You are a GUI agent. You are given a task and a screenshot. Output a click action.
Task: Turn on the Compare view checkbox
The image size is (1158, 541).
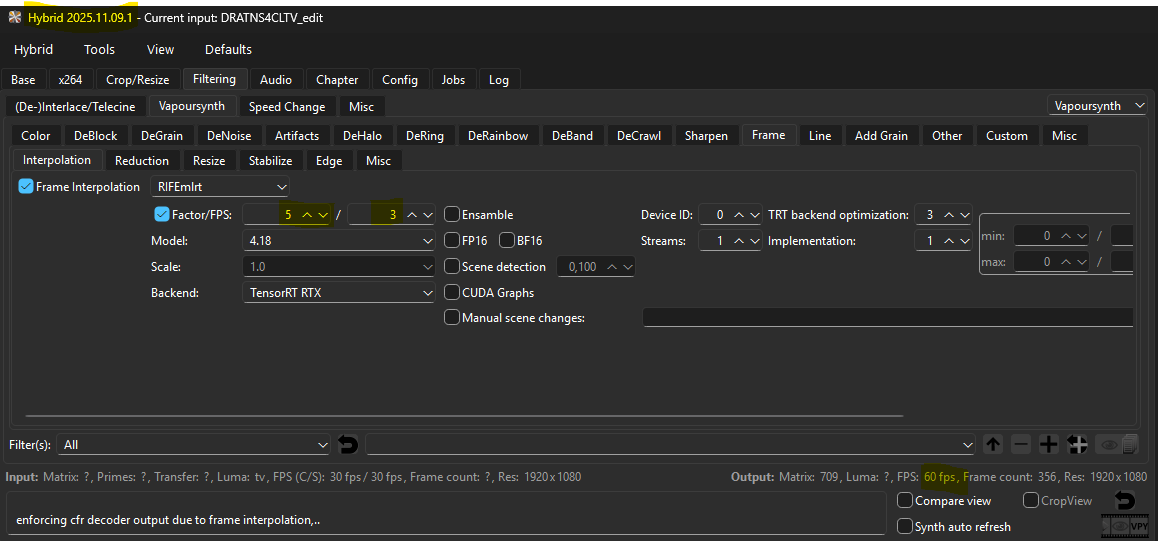coord(905,500)
